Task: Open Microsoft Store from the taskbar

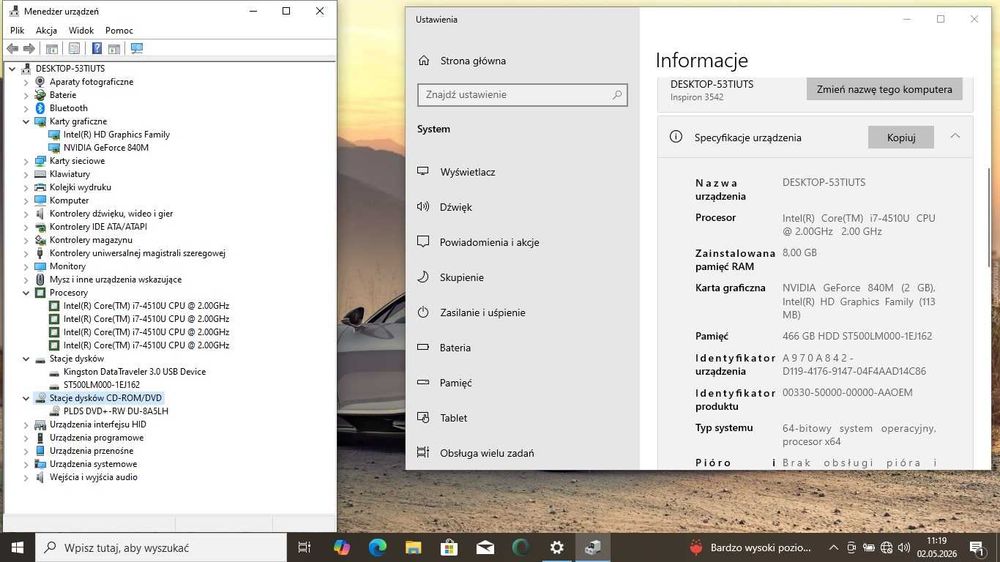Action: (x=449, y=547)
